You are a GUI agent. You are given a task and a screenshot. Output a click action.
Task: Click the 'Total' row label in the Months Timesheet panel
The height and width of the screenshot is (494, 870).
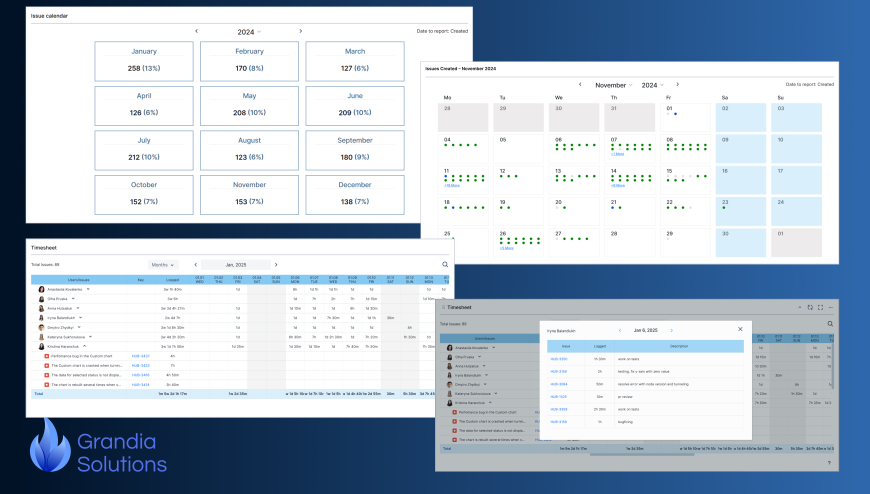click(x=39, y=394)
